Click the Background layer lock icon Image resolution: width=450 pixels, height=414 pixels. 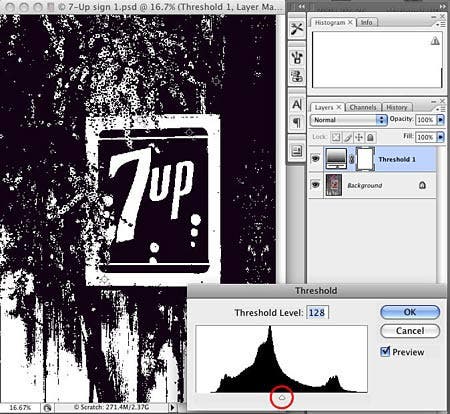tap(422, 185)
